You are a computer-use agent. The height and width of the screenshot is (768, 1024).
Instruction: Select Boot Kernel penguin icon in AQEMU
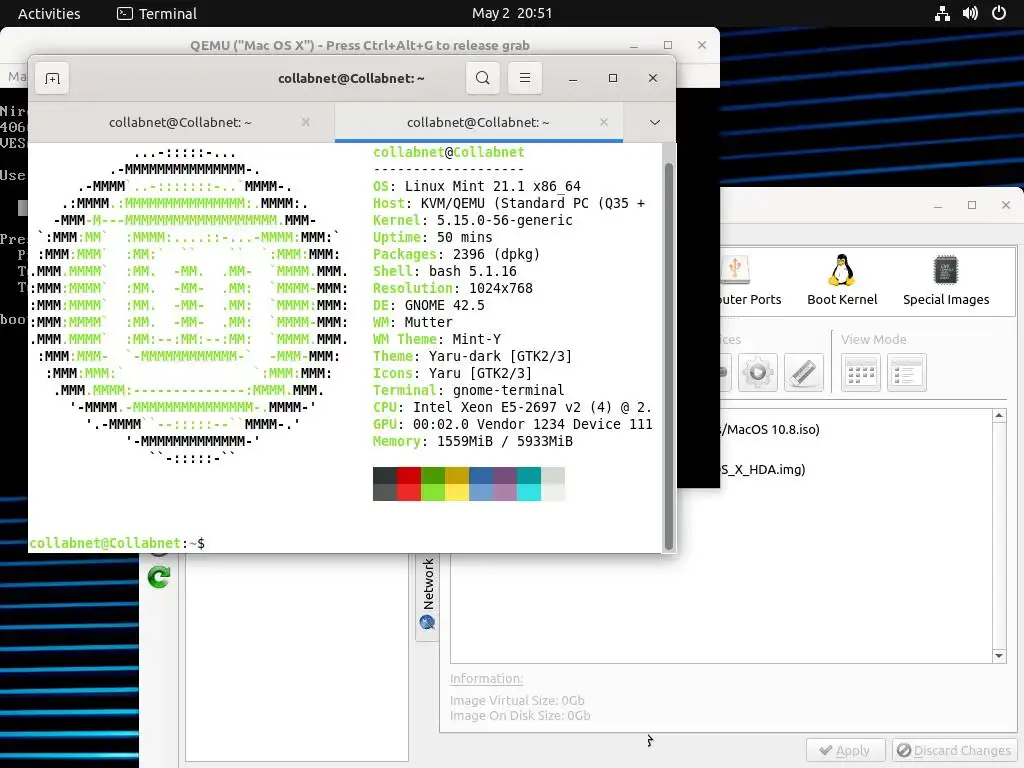click(842, 280)
